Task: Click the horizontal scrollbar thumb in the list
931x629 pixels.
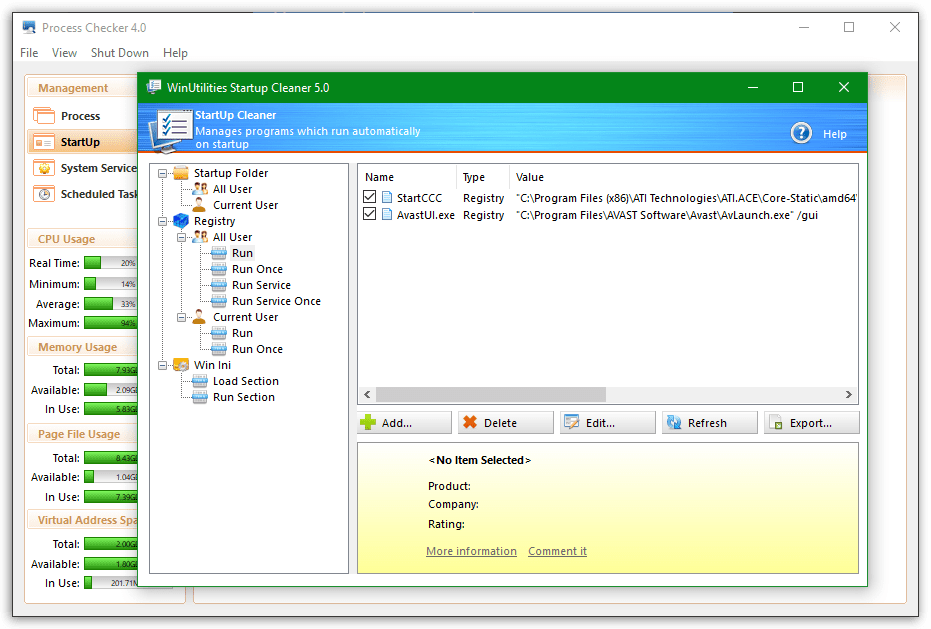Action: 491,394
